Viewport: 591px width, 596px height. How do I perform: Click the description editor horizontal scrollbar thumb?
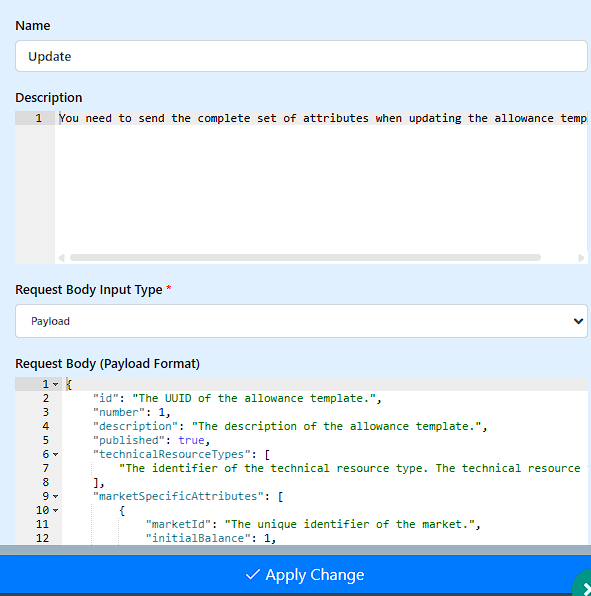[305, 258]
